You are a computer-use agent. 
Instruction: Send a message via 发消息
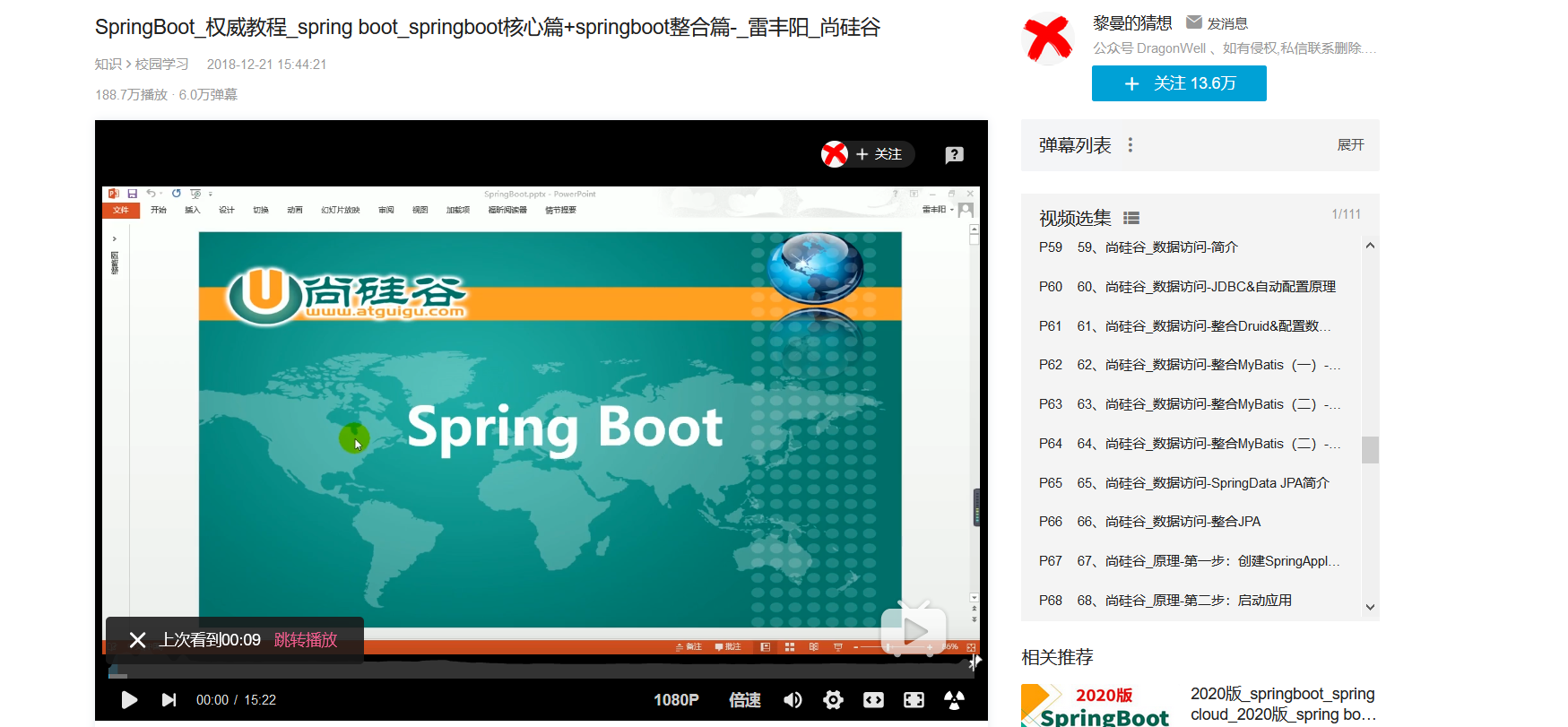click(x=1227, y=23)
